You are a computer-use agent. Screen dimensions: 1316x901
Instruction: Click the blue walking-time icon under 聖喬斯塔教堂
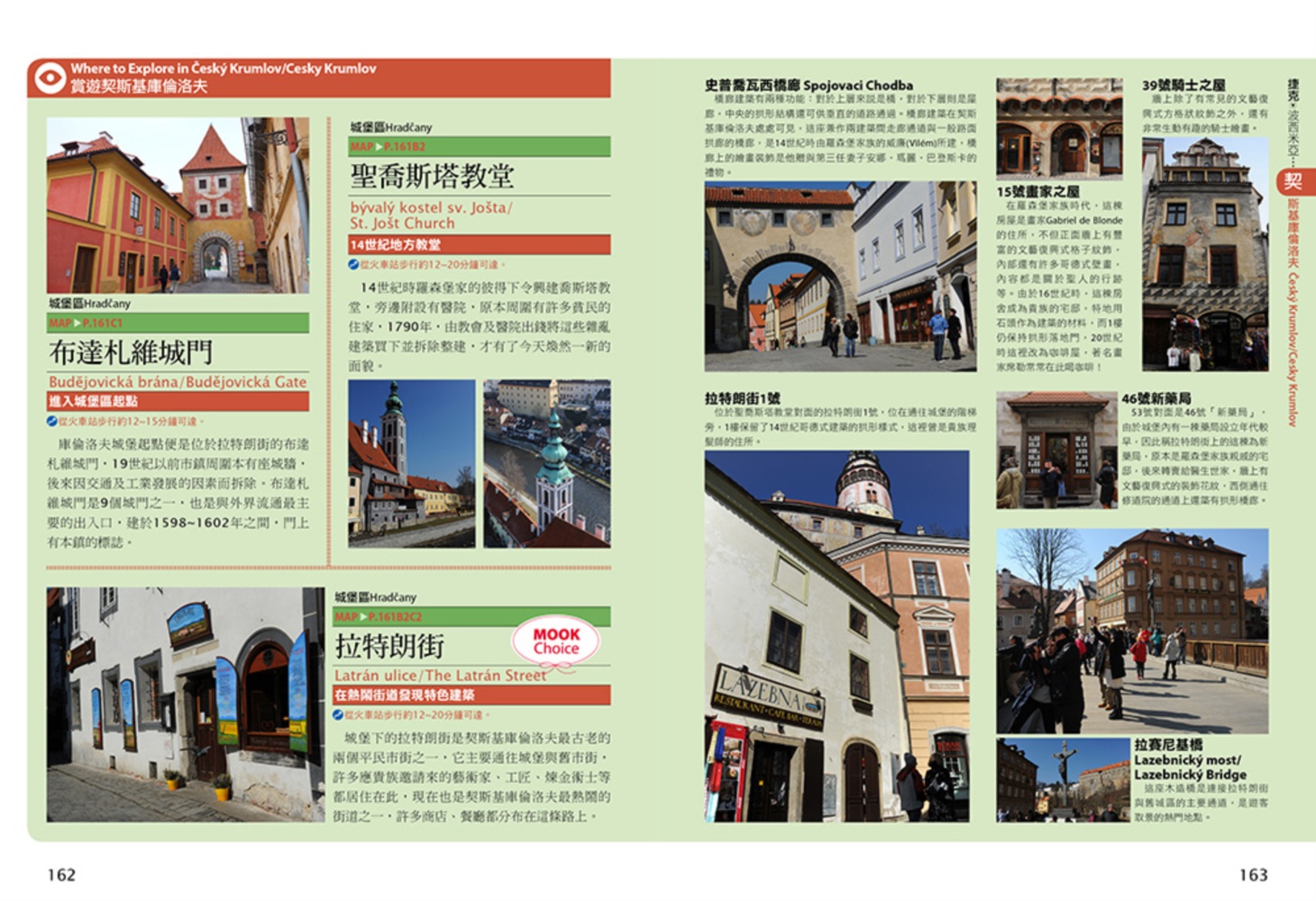[x=354, y=265]
